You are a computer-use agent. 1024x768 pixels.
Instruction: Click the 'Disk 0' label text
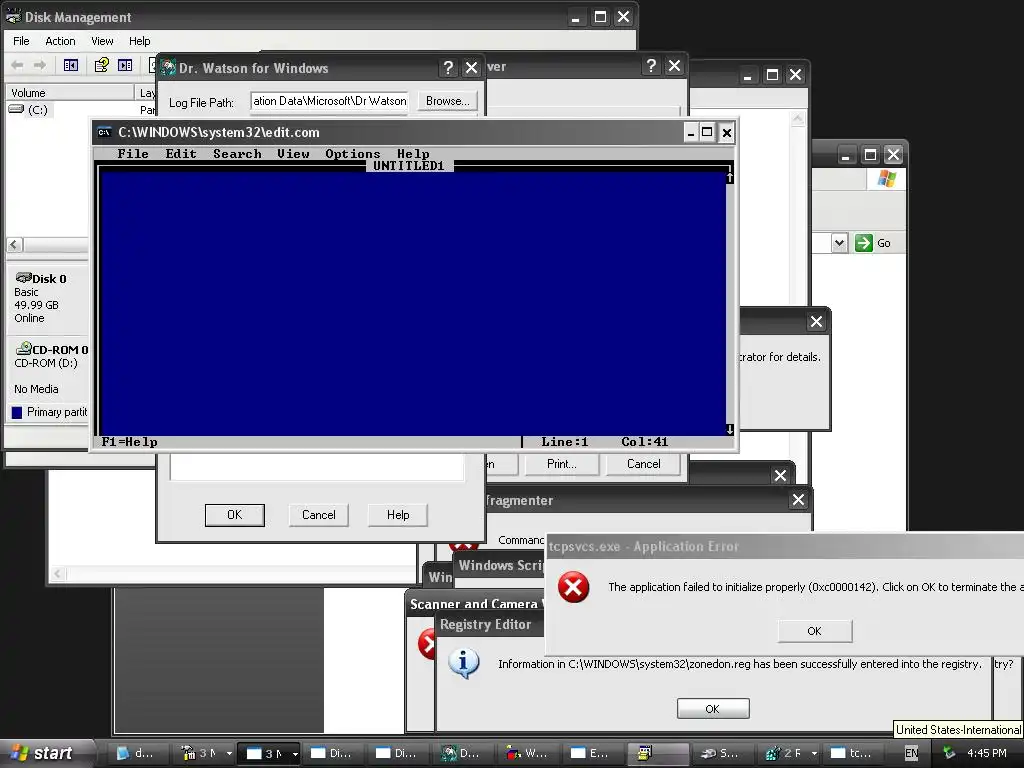click(x=50, y=279)
